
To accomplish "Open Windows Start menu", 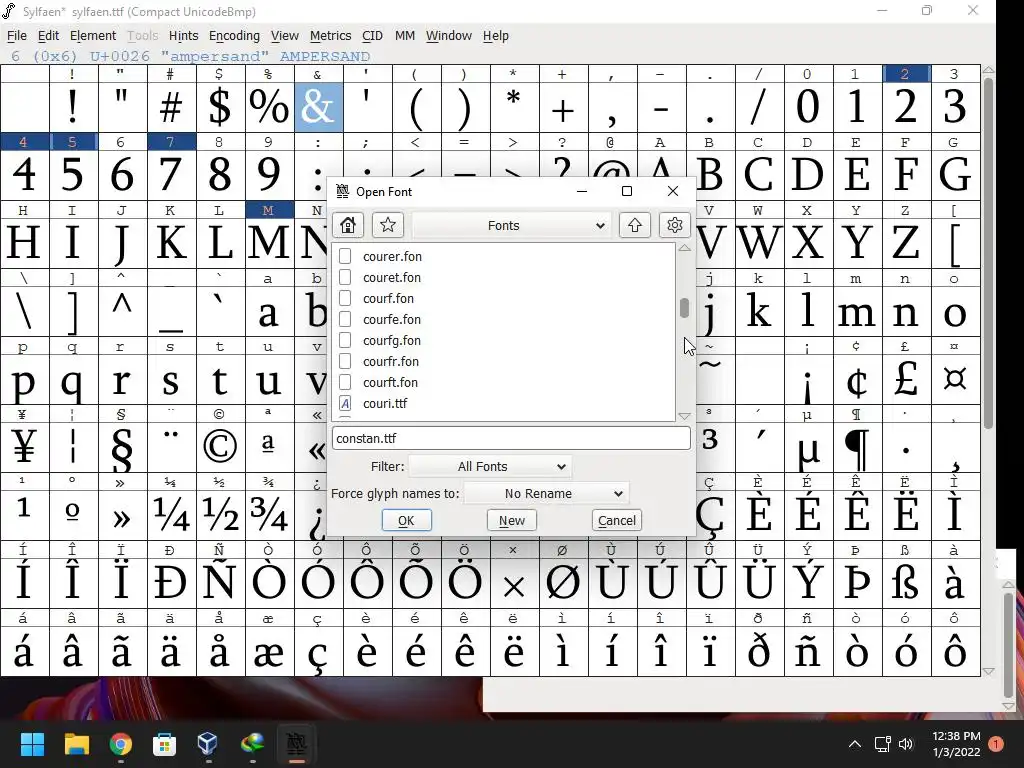I will point(32,744).
